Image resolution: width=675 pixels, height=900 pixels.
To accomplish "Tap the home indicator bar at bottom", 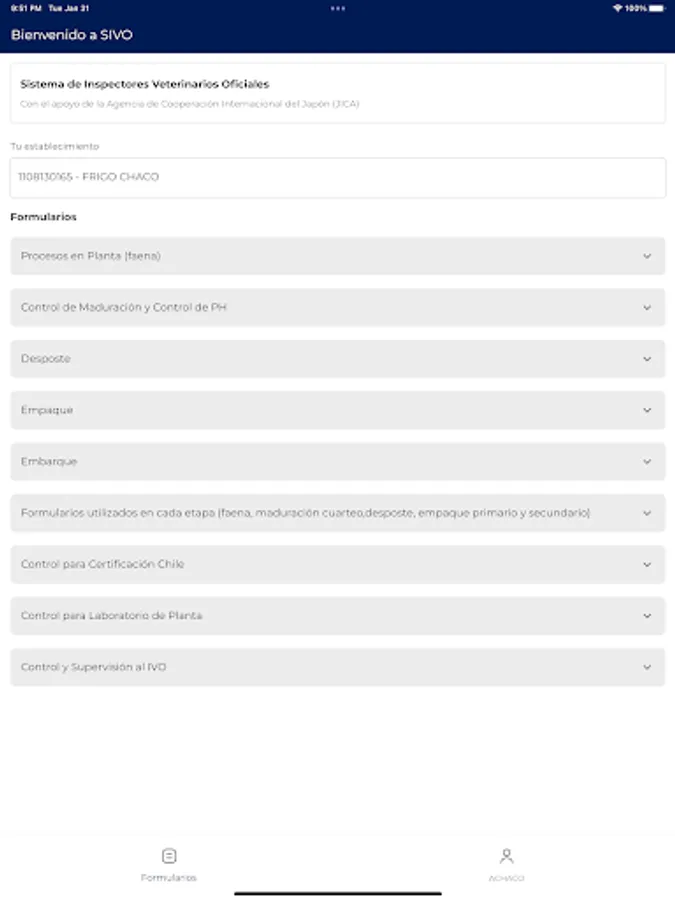I will point(337,893).
